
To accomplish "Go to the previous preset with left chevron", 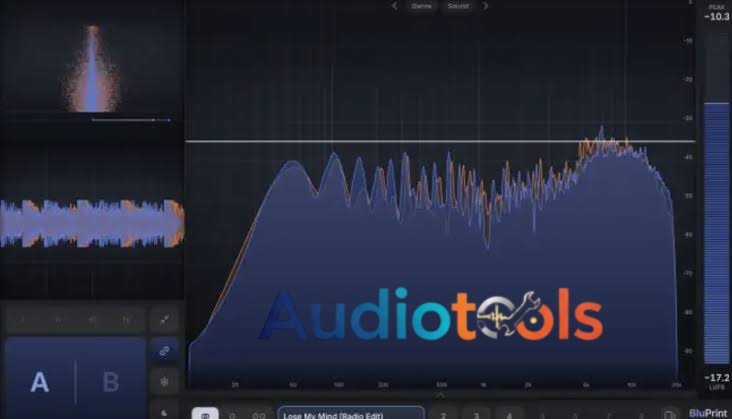I will click(x=394, y=6).
